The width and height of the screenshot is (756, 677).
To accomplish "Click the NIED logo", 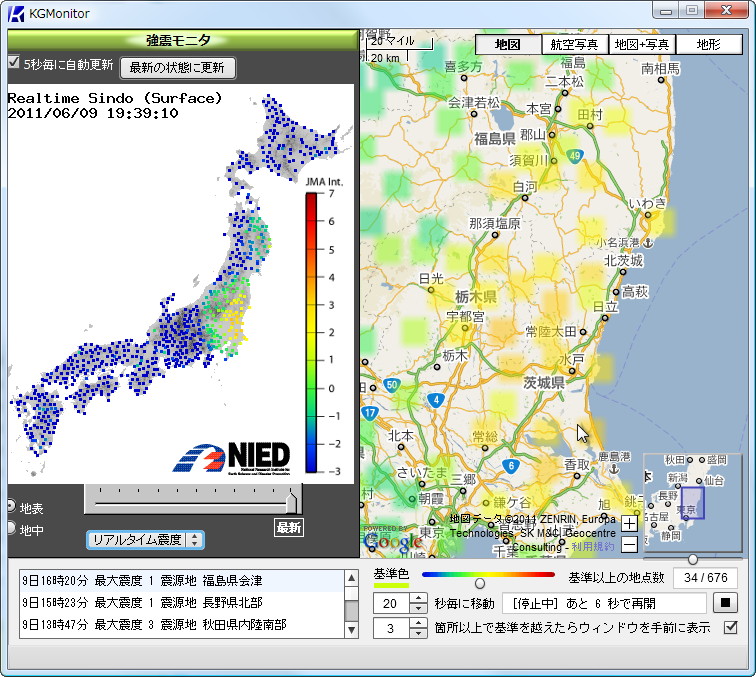I will coord(232,458).
